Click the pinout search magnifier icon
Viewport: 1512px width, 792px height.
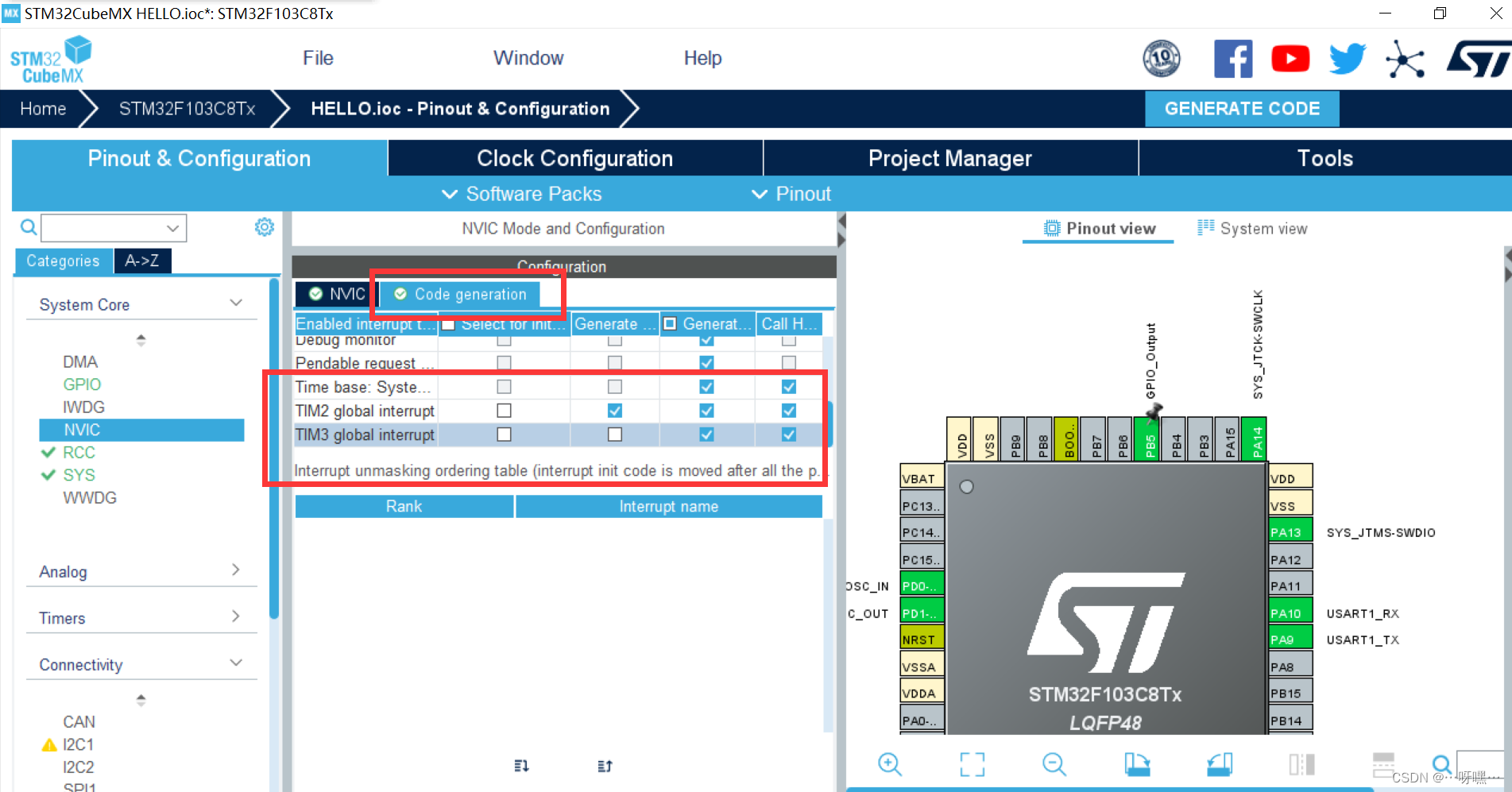point(1444,764)
